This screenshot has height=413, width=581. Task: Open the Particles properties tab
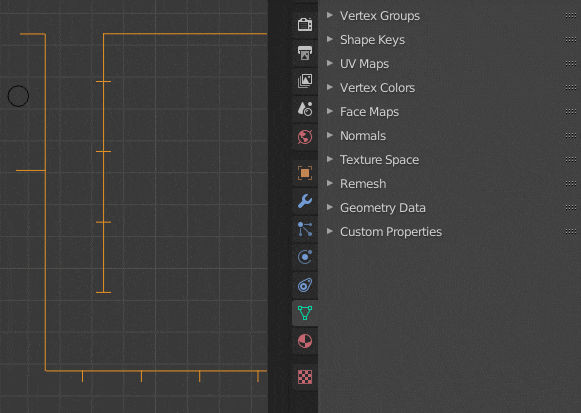pos(305,229)
